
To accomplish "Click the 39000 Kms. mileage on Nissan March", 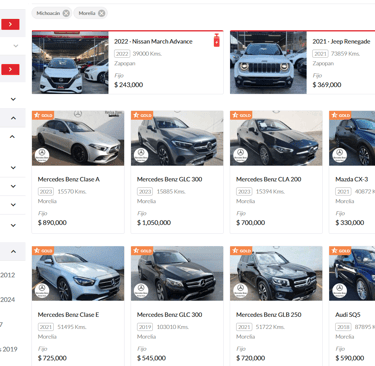I will pyautogui.click(x=147, y=54).
